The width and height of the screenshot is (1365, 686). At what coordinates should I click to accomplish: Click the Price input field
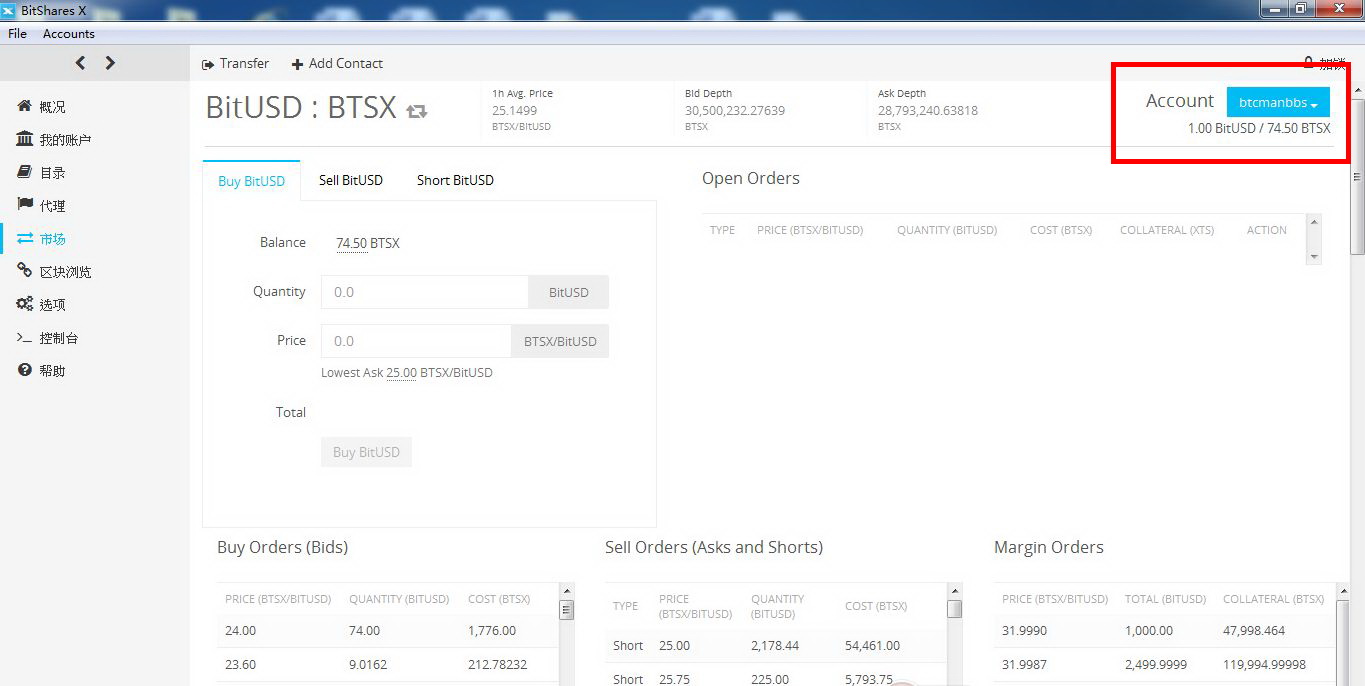pyautogui.click(x=415, y=341)
